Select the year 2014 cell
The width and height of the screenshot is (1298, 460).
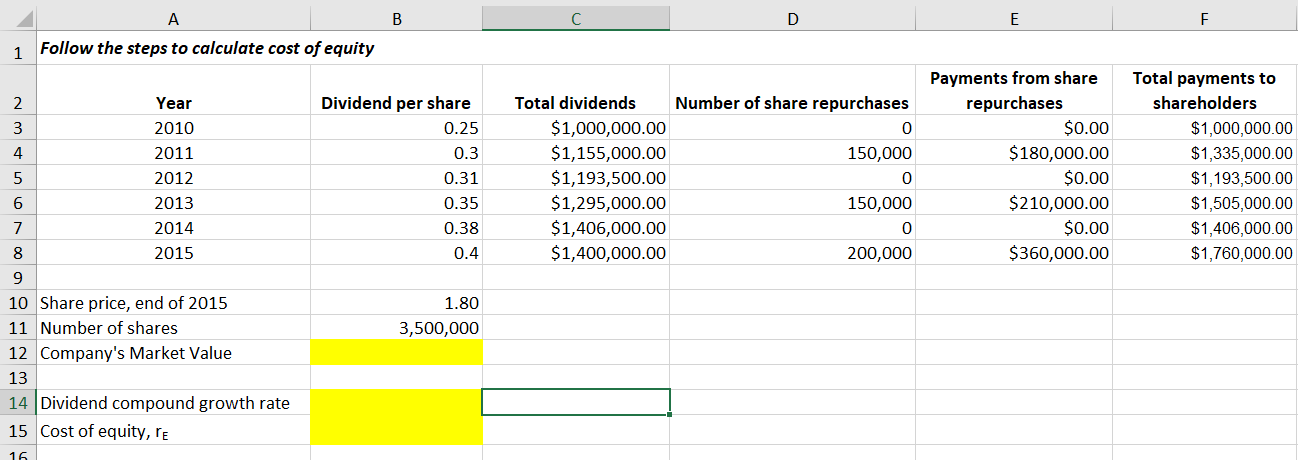click(x=174, y=228)
